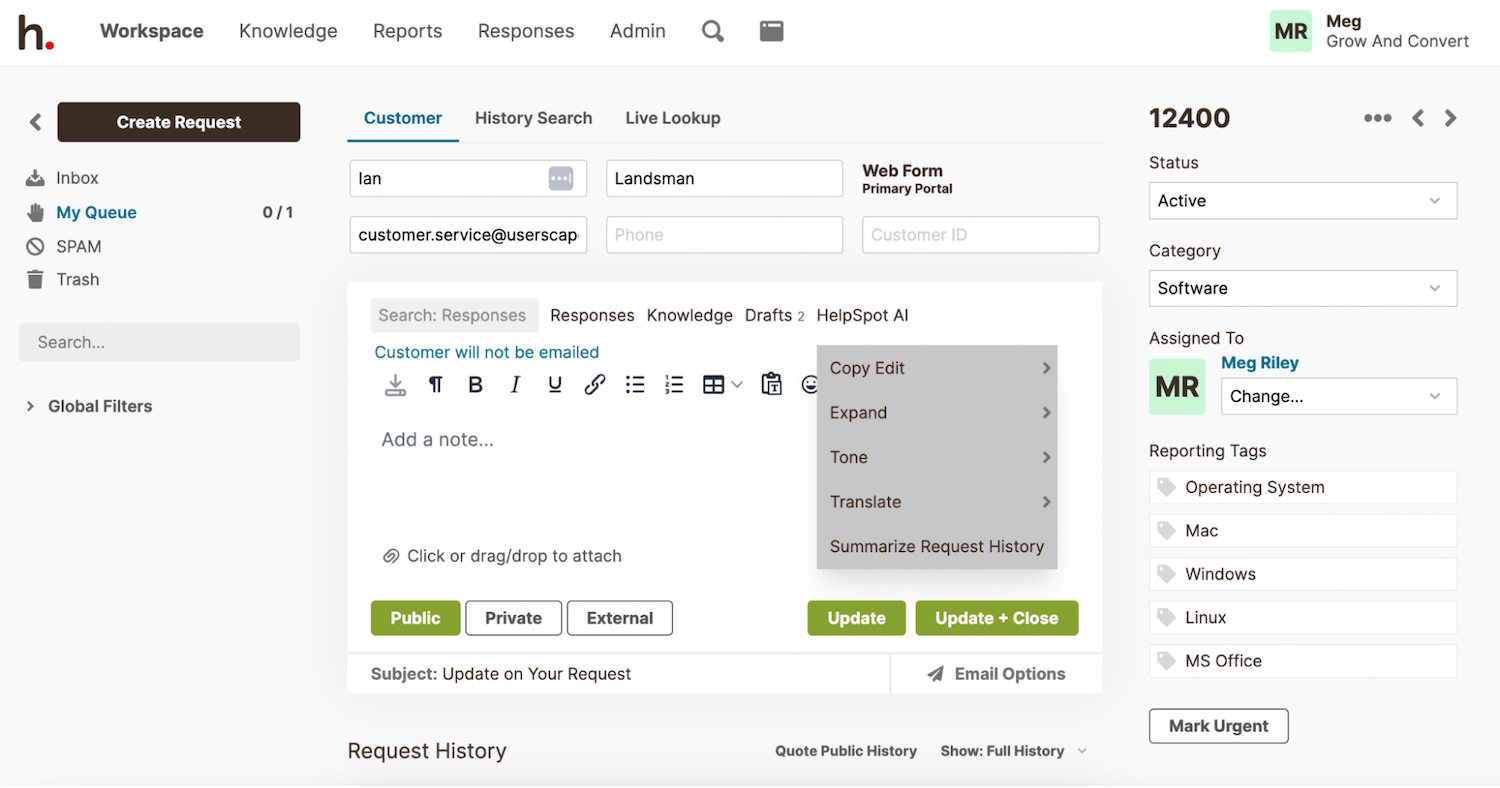Insert a numbered list
Image resolution: width=1500 pixels, height=788 pixels.
click(675, 385)
